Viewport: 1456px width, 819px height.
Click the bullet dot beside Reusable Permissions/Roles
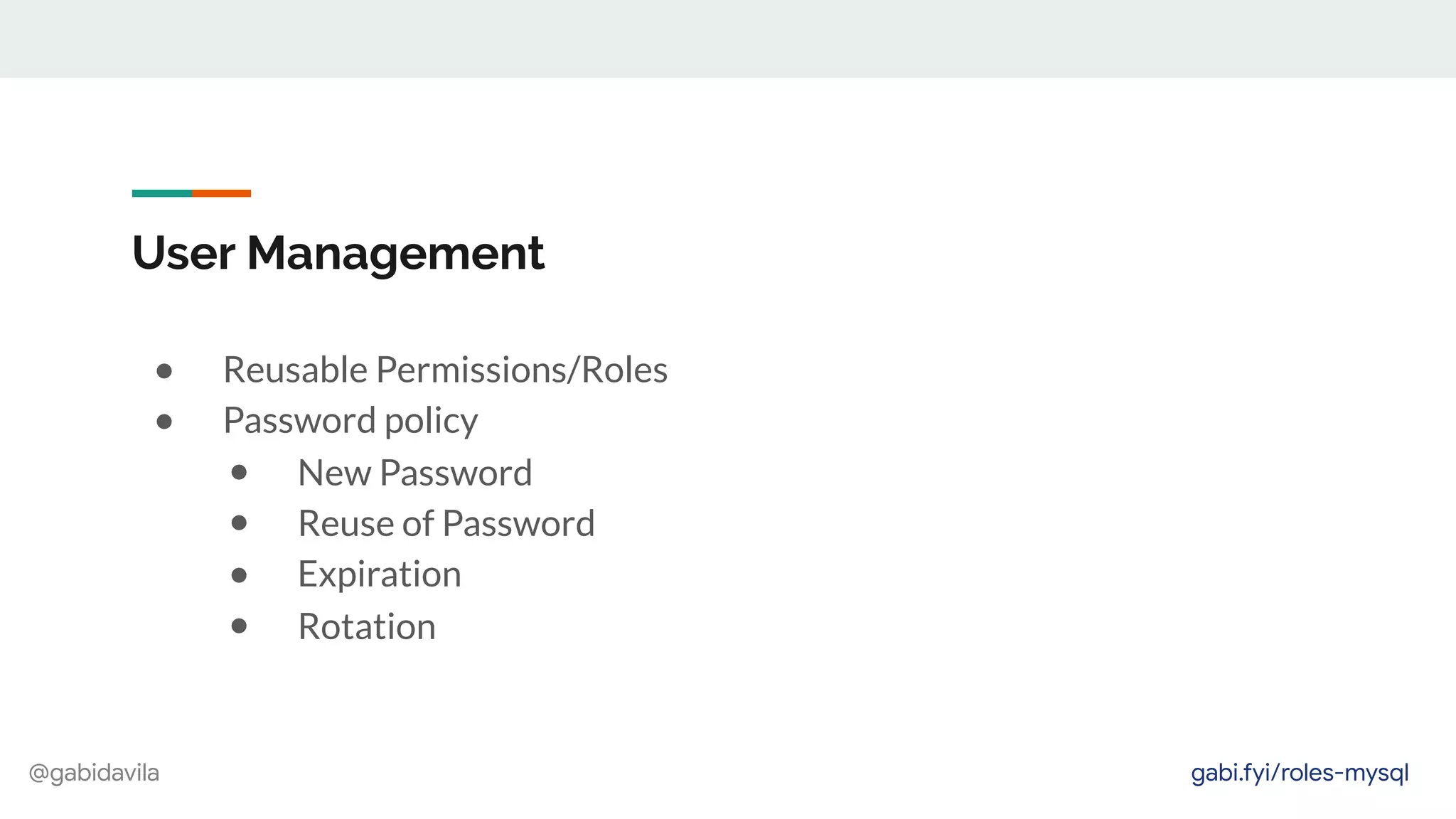pos(164,371)
